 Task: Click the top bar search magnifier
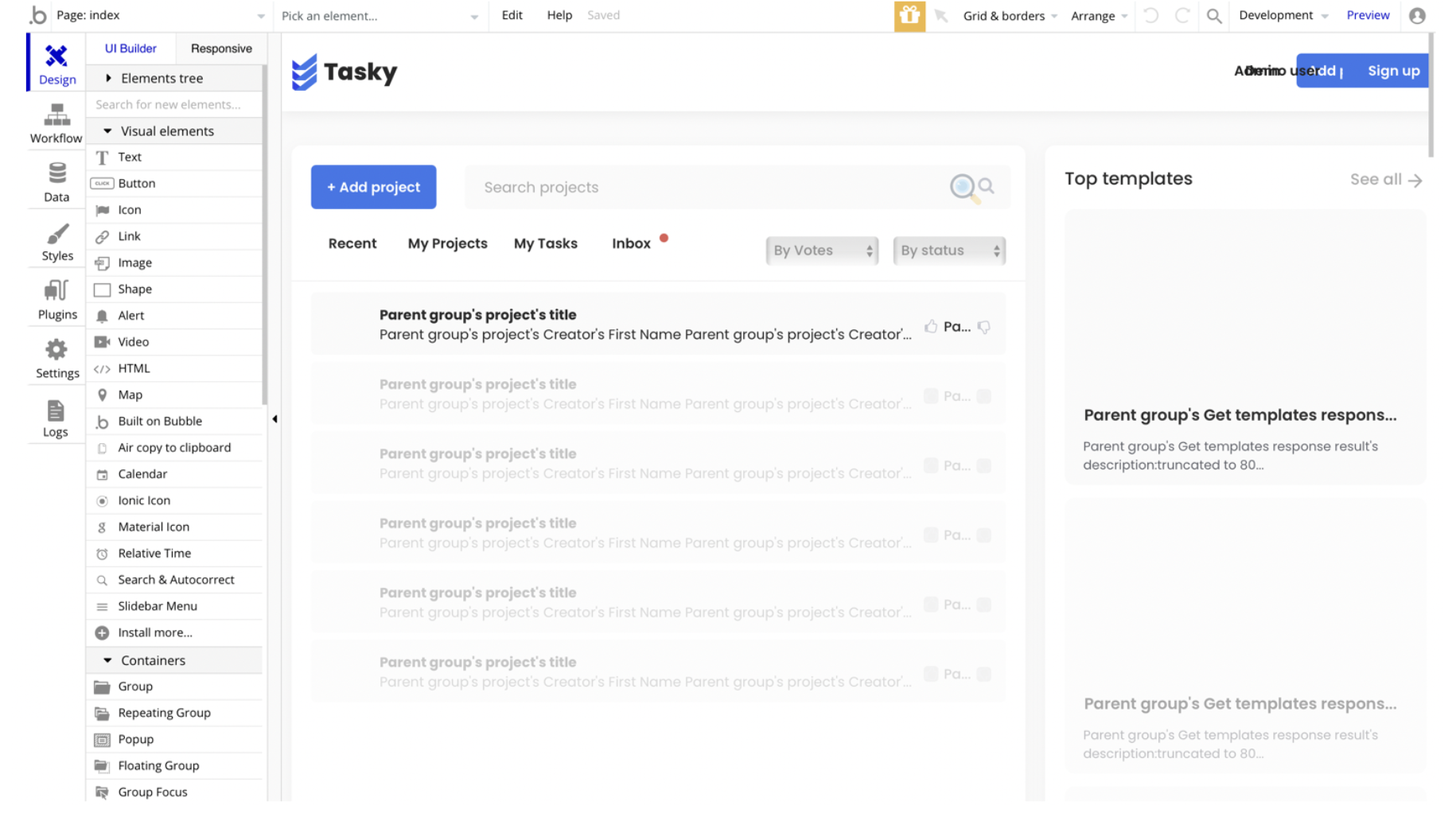(x=1213, y=16)
